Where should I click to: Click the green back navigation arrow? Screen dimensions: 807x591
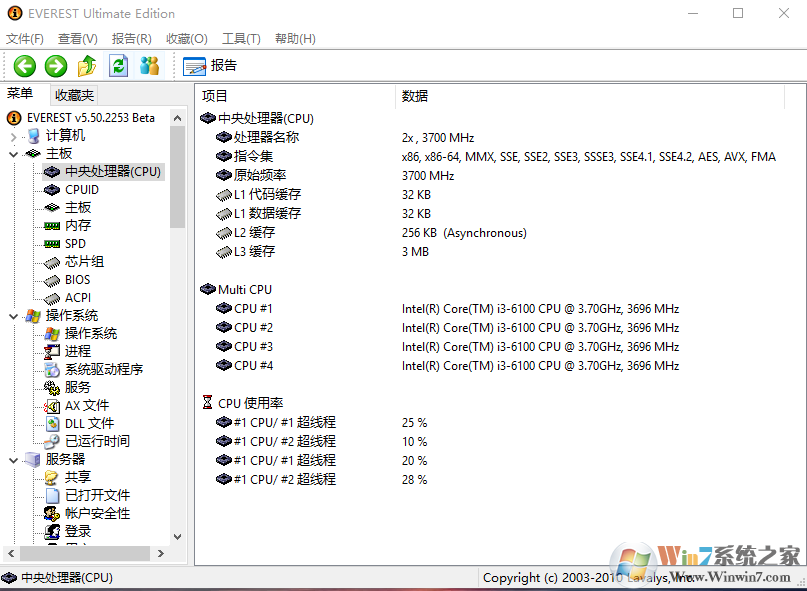pos(23,66)
